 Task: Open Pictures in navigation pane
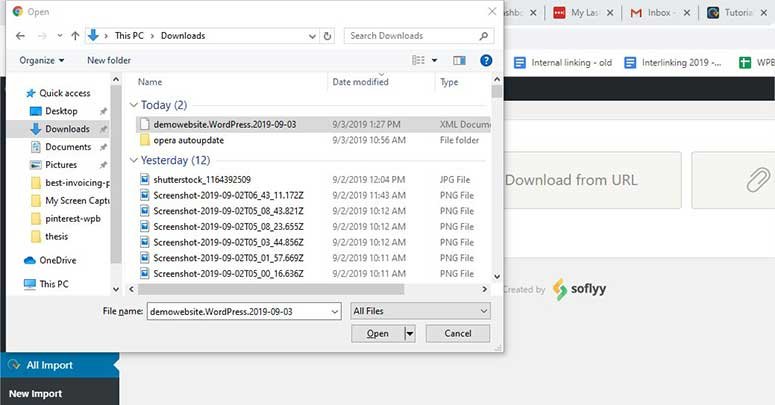[61, 165]
